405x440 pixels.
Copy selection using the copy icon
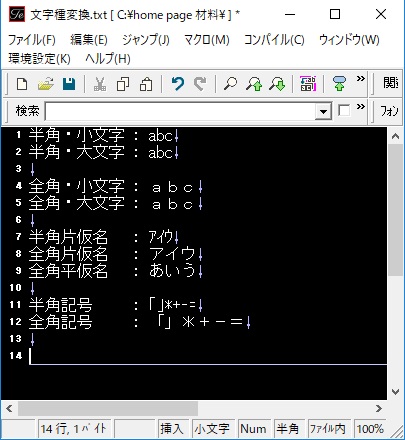(123, 84)
